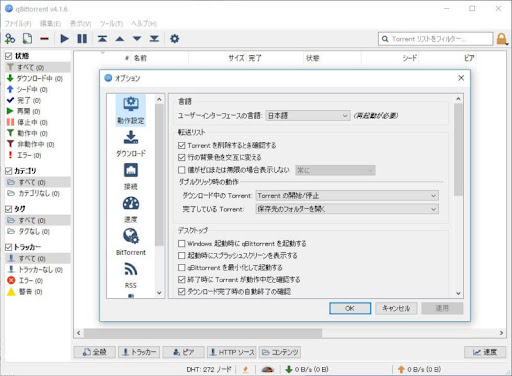Toggle 終了時に Torrent が動作中だと確認する

tap(182, 279)
